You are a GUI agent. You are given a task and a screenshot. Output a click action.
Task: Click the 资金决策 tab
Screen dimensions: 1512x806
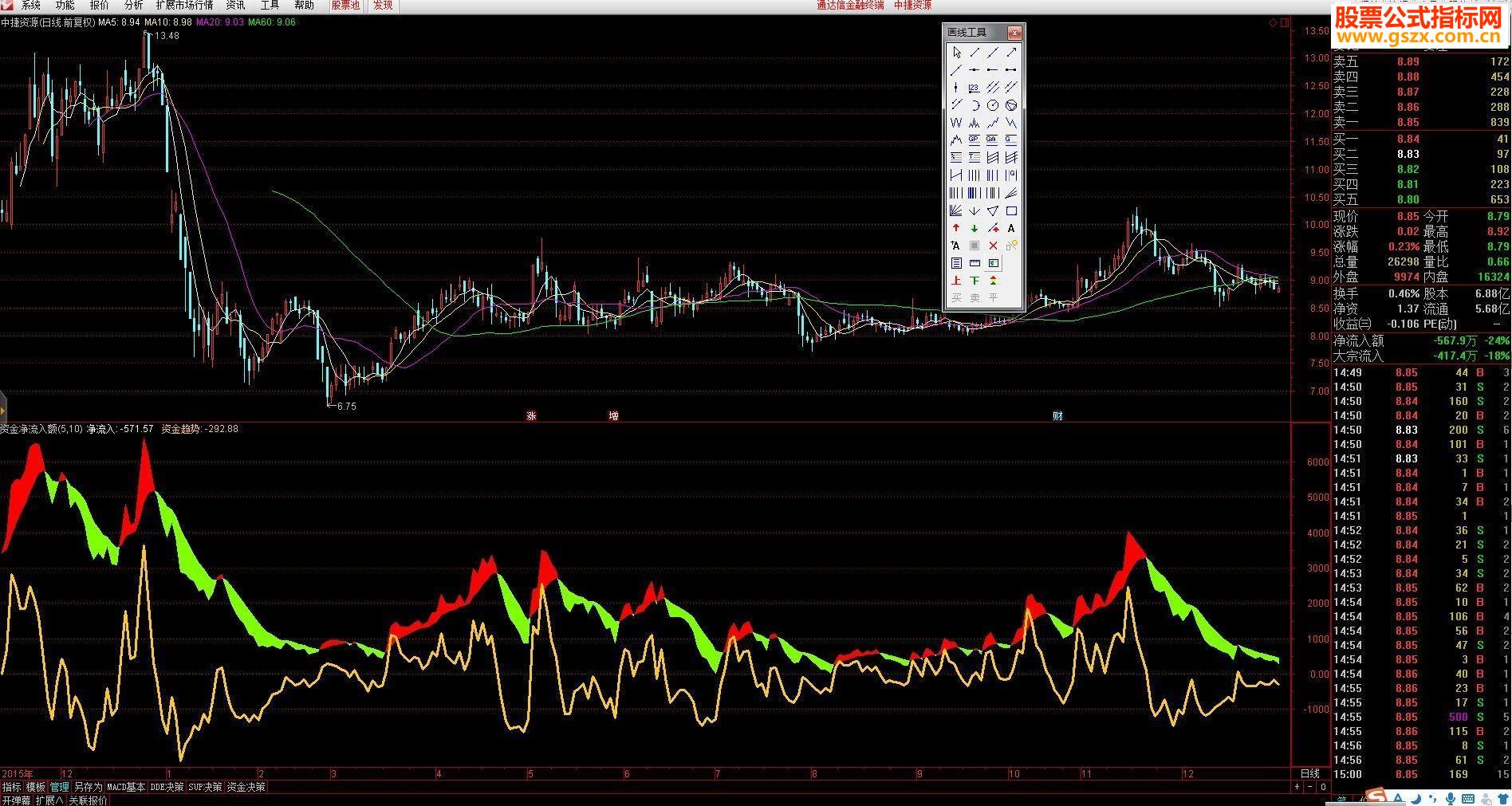[246, 787]
